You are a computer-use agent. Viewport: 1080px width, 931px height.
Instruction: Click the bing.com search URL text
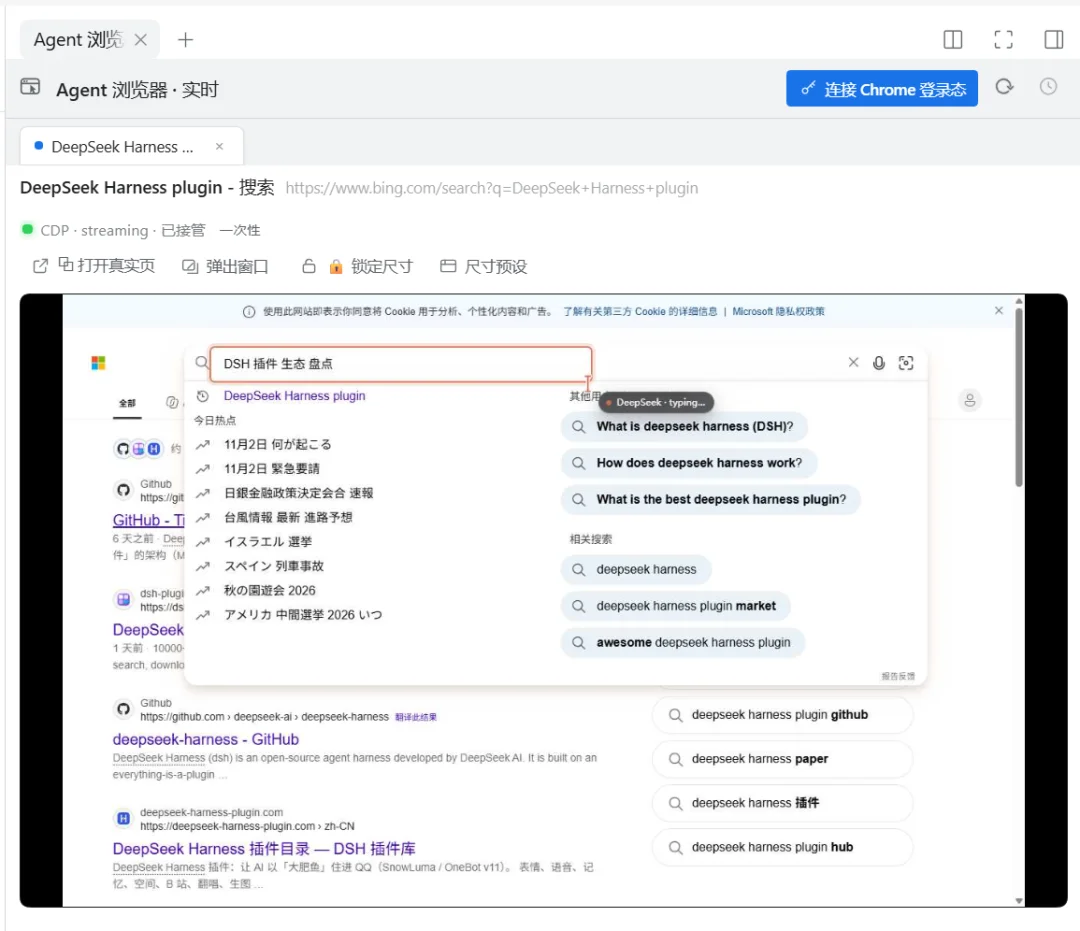point(491,188)
